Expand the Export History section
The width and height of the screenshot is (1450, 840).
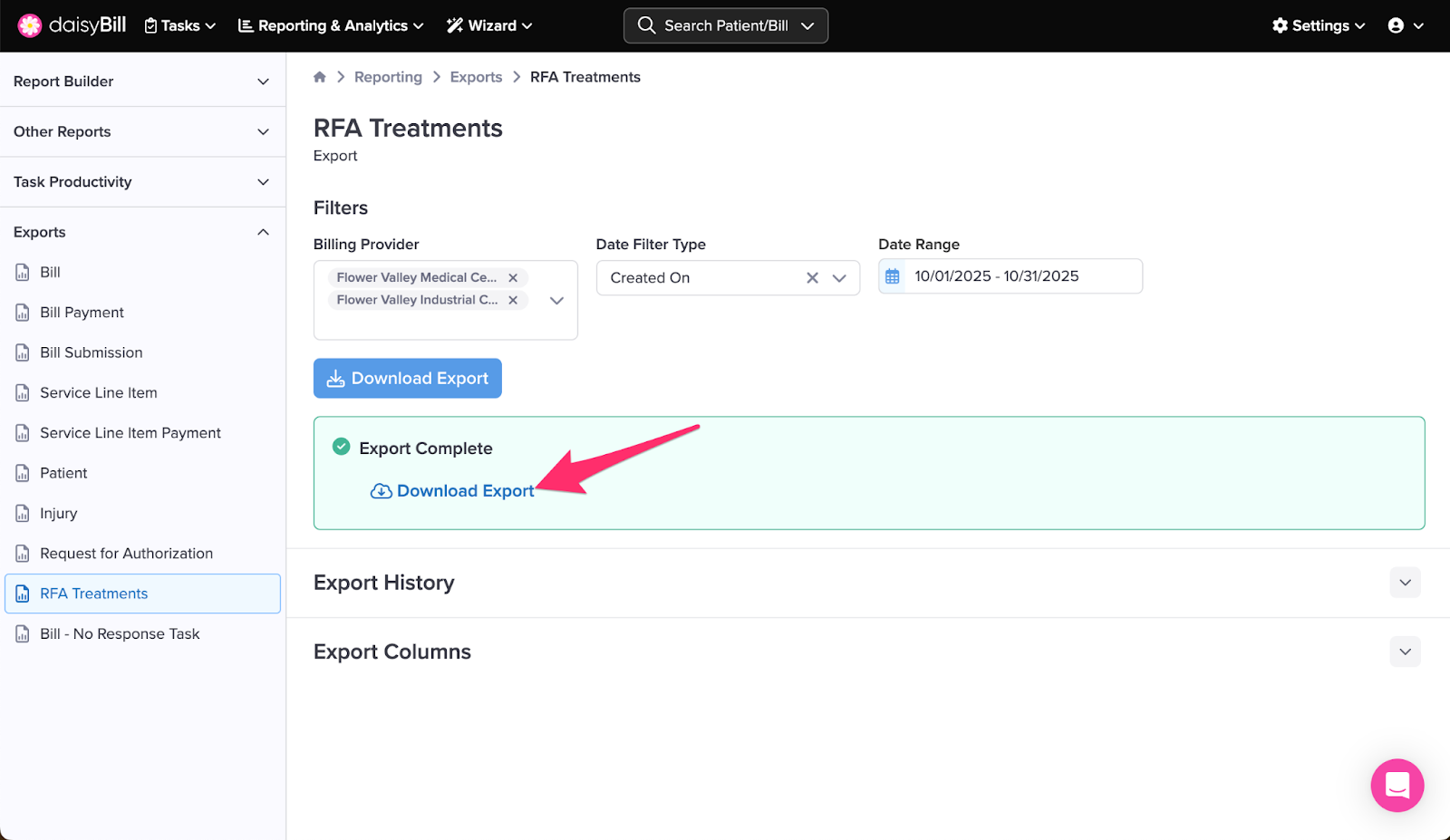1405,583
